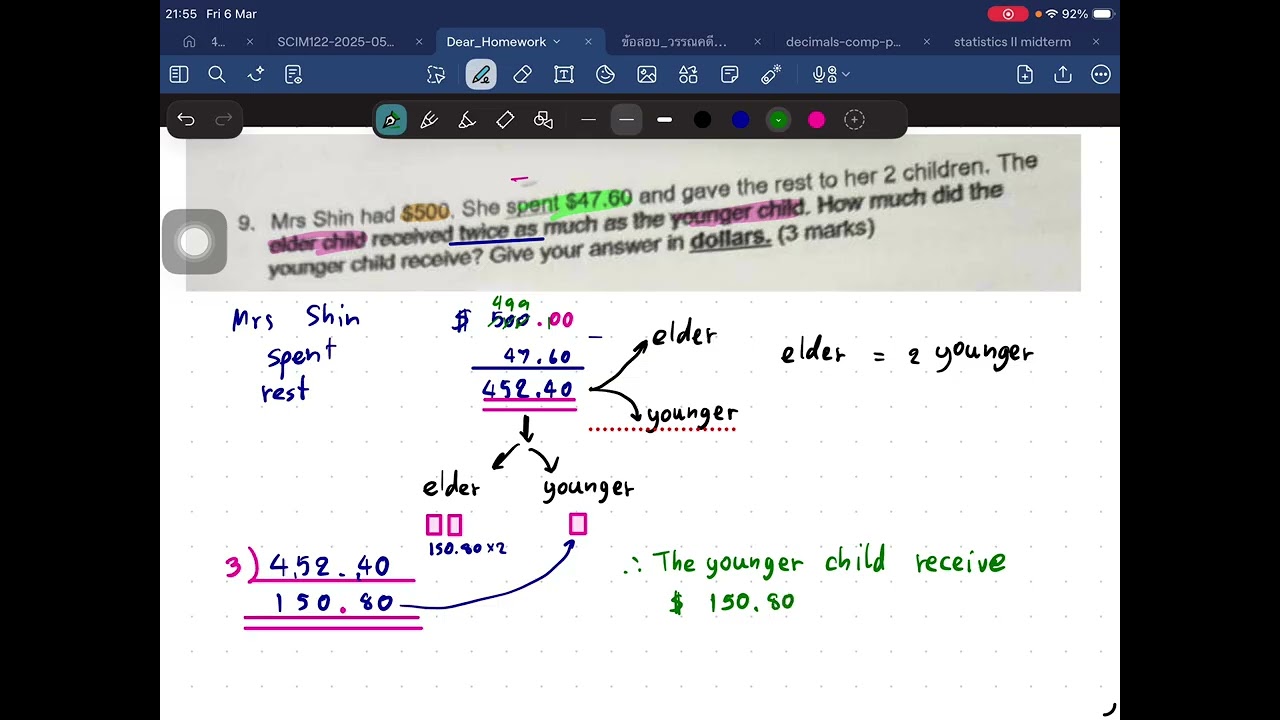Tap the handwritten answer '$ 150.80' in green
1280x720 pixels.
click(x=733, y=602)
